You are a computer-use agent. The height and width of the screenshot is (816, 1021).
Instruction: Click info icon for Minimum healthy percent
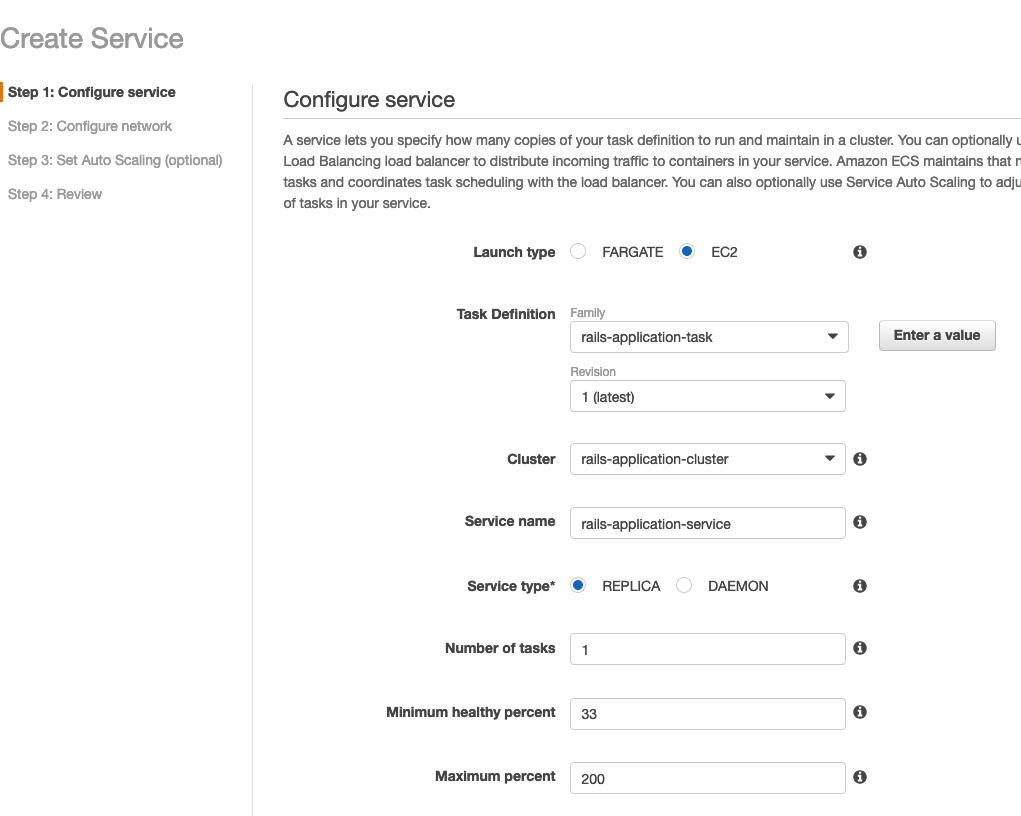[860, 712]
